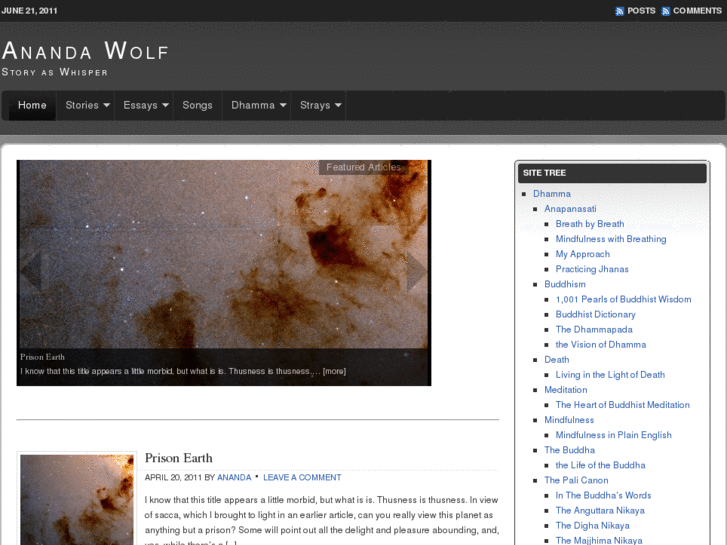Open My Approach link
The image size is (727, 545).
click(583, 254)
